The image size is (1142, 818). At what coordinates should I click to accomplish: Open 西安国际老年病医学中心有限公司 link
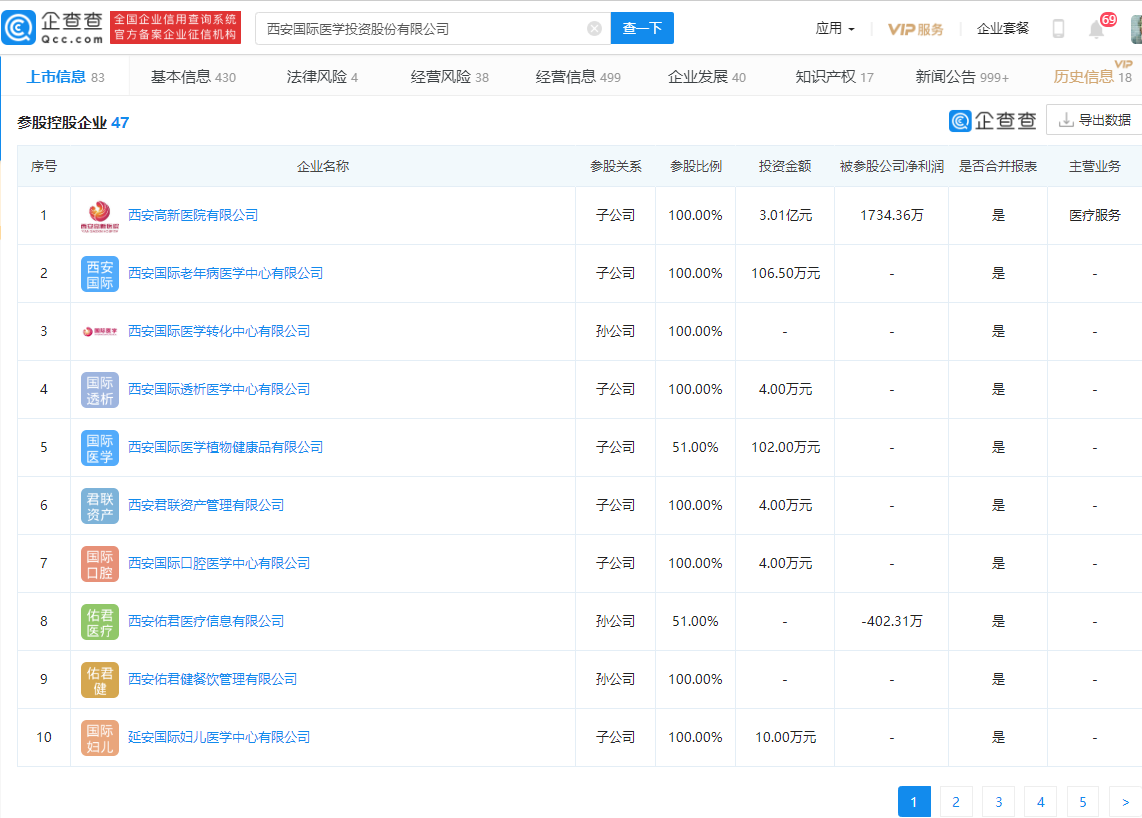(x=225, y=273)
